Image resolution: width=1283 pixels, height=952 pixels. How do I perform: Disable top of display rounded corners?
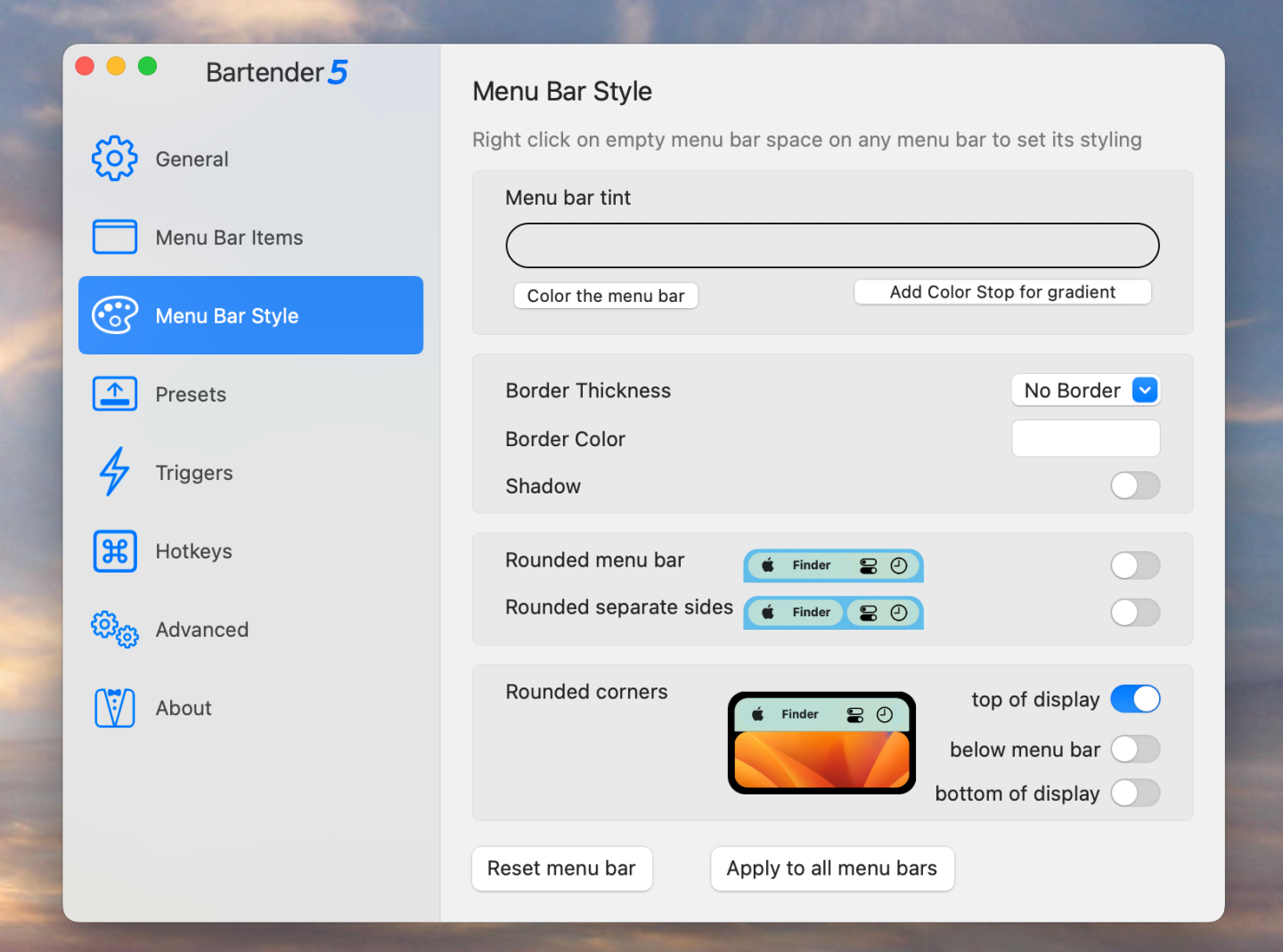(x=1135, y=699)
